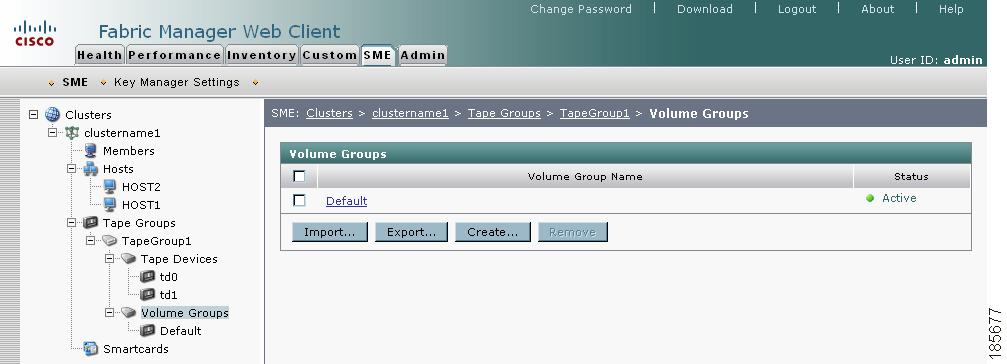Click the Tape Devices drive icon

[x=128, y=259]
